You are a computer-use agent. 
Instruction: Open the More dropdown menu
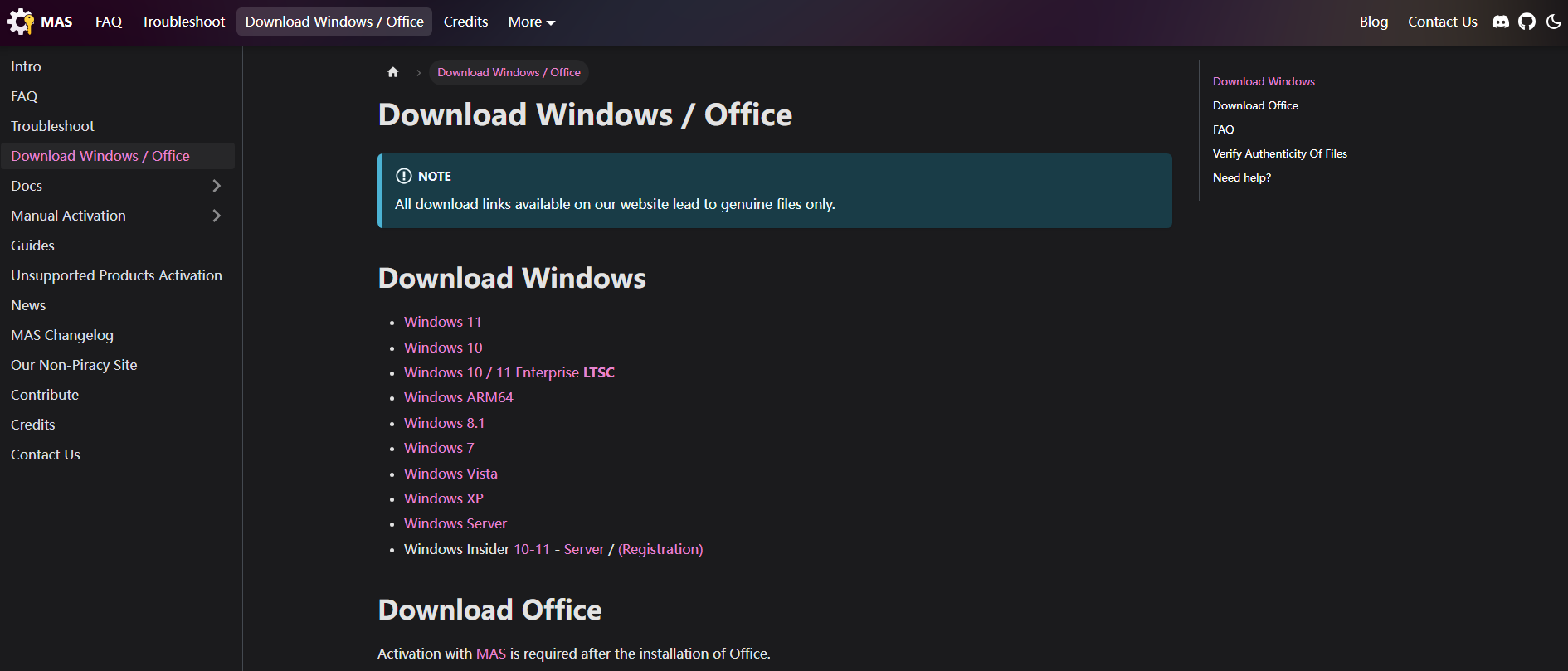tap(531, 22)
